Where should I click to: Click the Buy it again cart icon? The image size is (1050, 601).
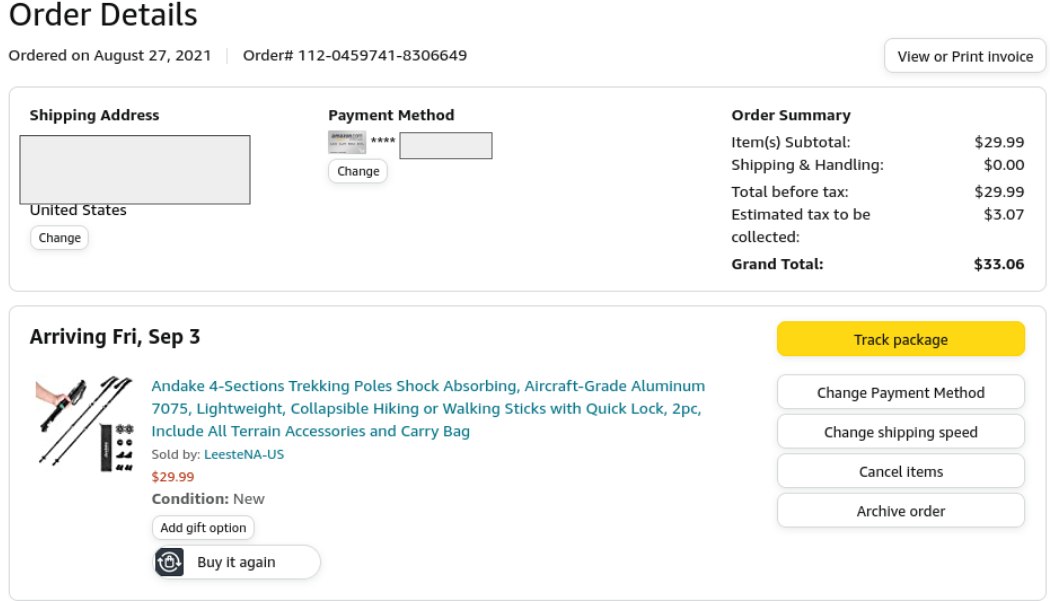coord(170,562)
